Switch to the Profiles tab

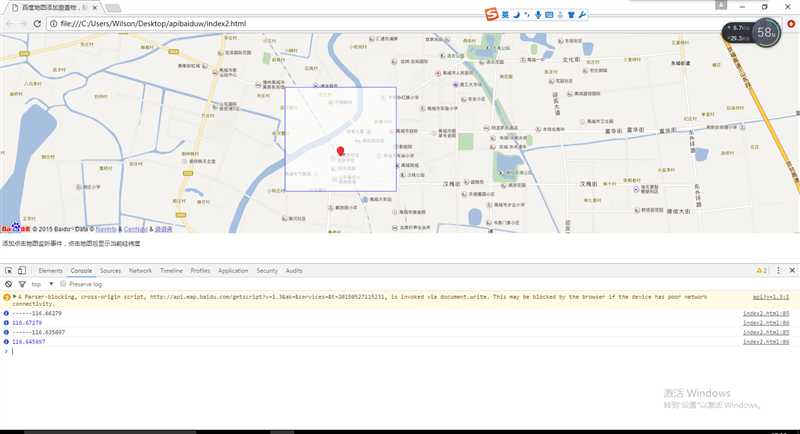tap(200, 270)
